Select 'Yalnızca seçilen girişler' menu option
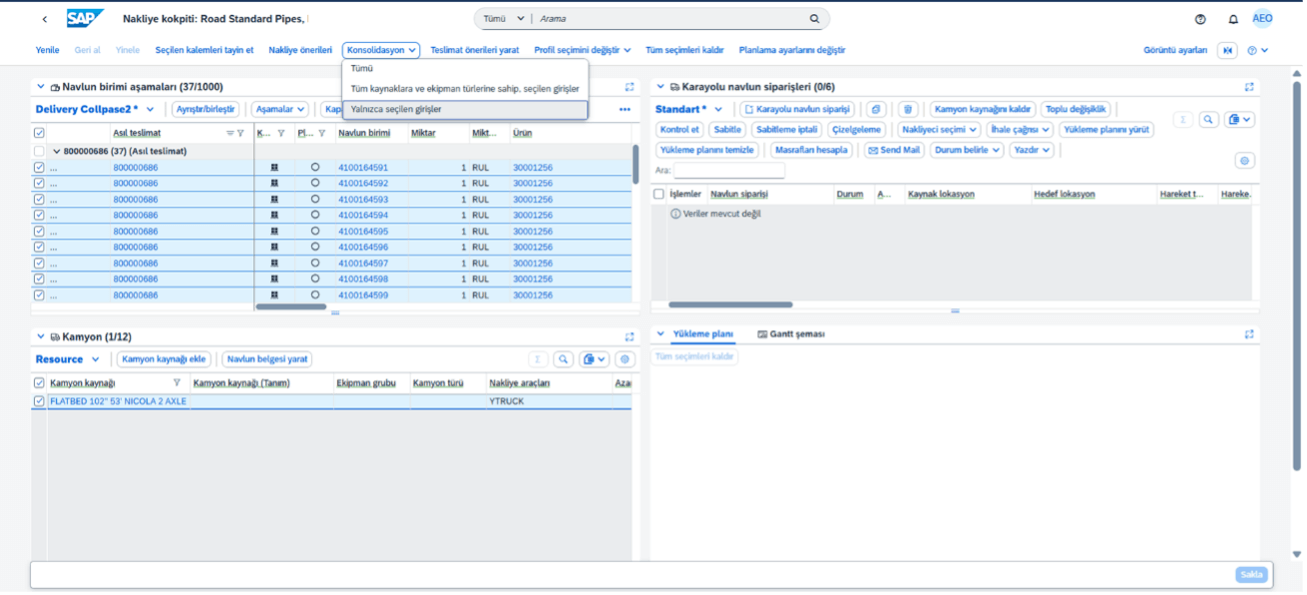The width and height of the screenshot is (1307, 595). 396,109
